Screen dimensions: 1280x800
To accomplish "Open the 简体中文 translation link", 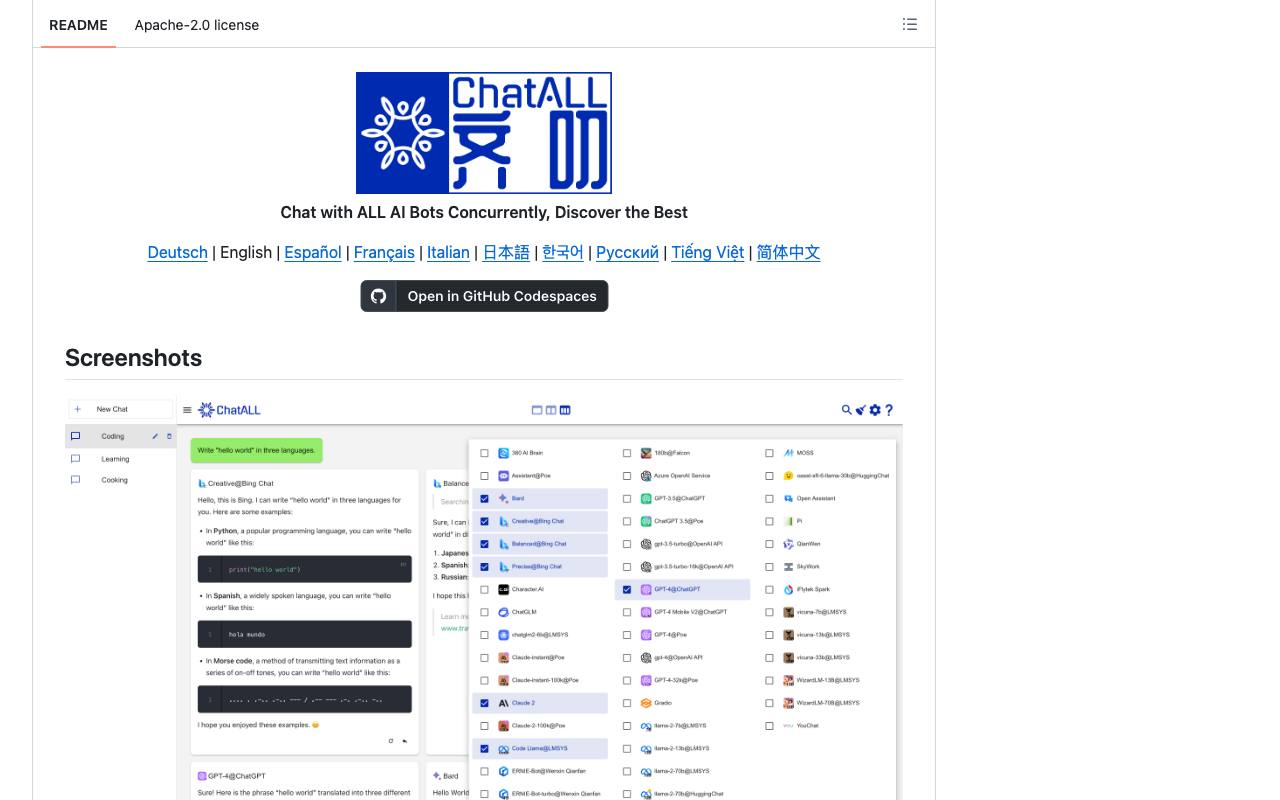I will [x=788, y=252].
